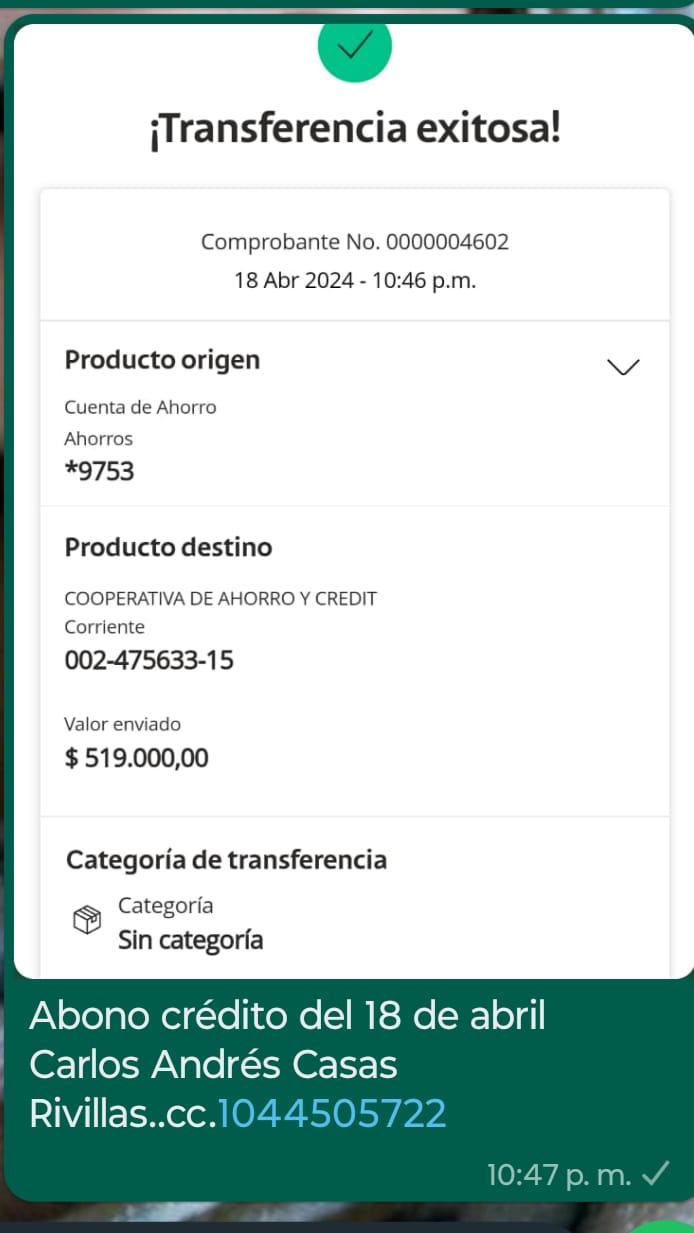
Task: Click the Producto destino heading
Action: click(168, 547)
